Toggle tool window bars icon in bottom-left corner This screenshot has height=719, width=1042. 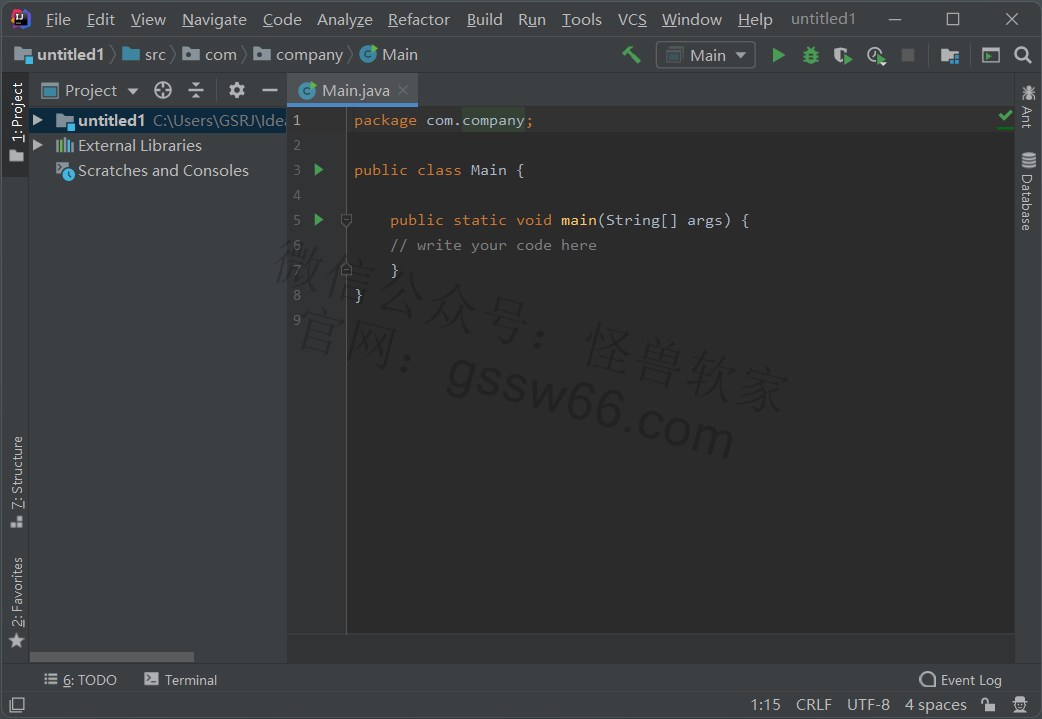(x=16, y=705)
